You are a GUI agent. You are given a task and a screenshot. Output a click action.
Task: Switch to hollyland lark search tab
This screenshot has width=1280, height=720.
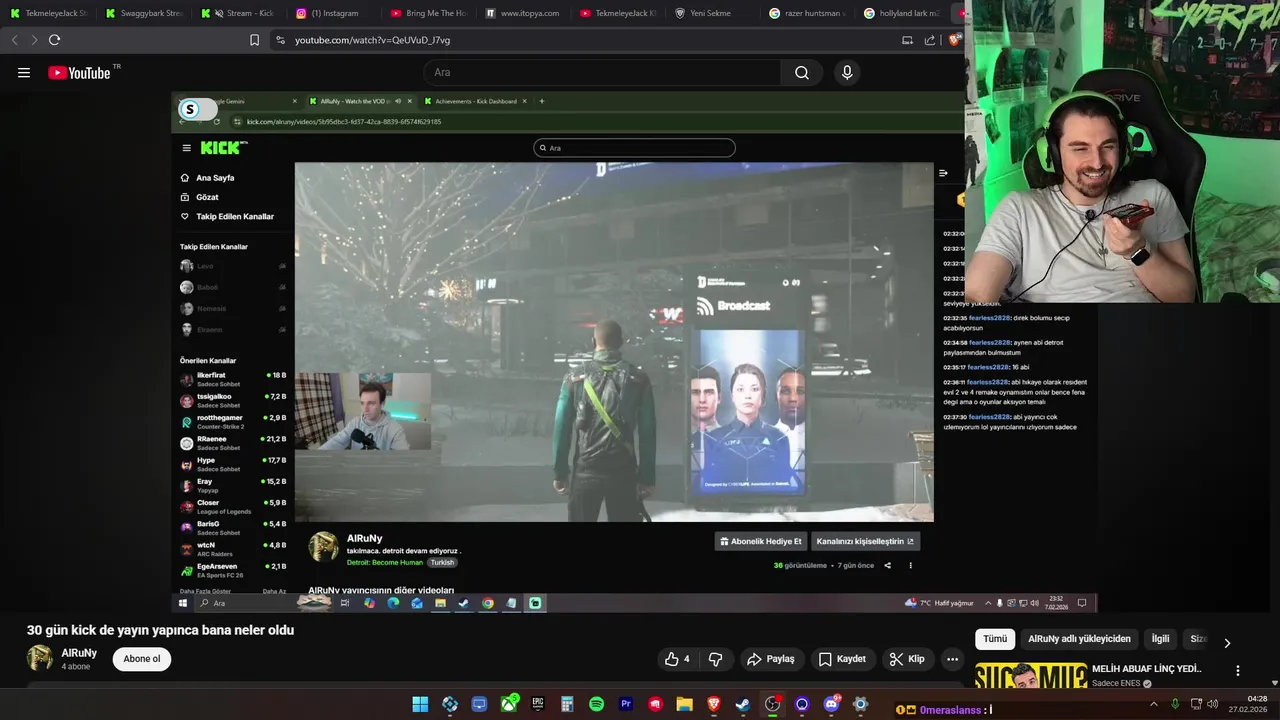click(902, 13)
